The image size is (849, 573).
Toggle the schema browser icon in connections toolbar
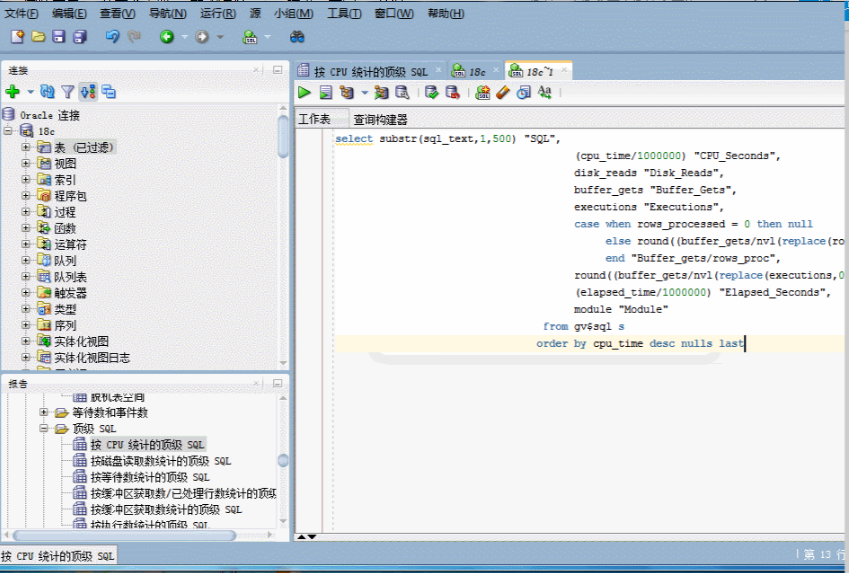click(x=88, y=92)
